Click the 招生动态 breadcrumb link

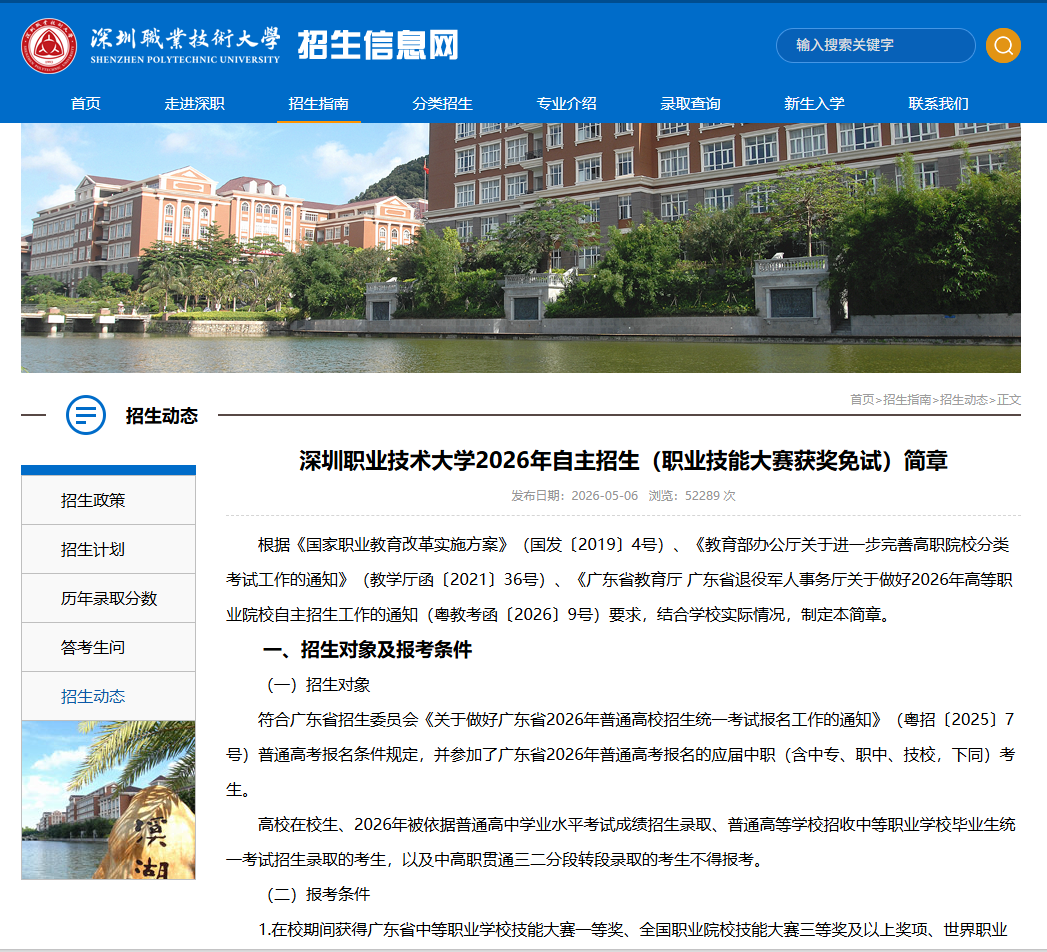(964, 399)
